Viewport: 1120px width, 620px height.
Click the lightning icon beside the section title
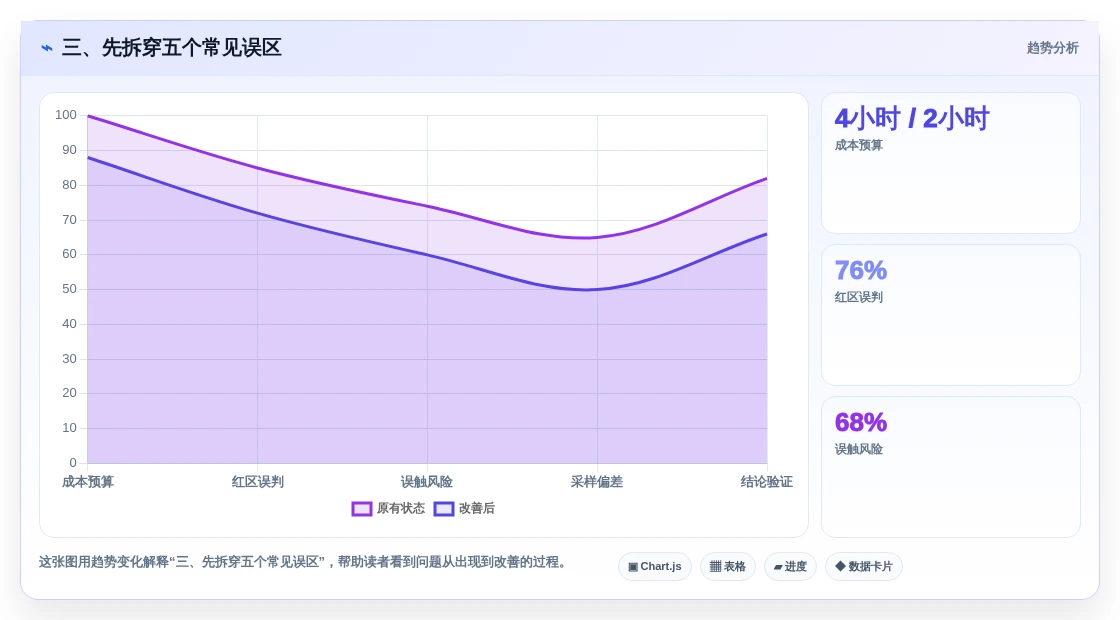pyautogui.click(x=47, y=48)
